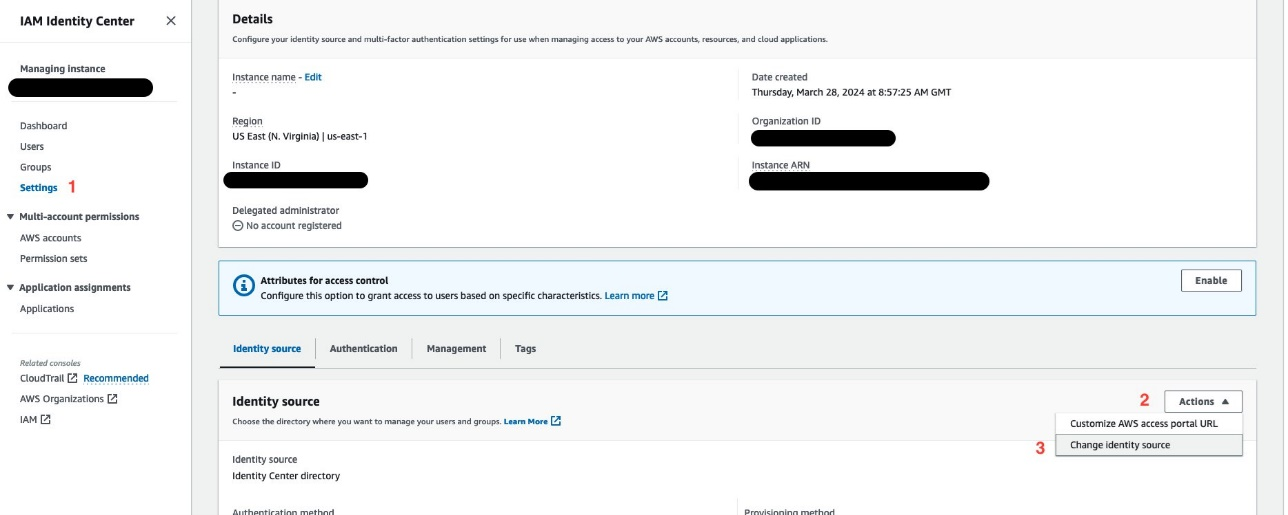Click the No account registered status icon
1288x515 pixels.
(x=238, y=226)
